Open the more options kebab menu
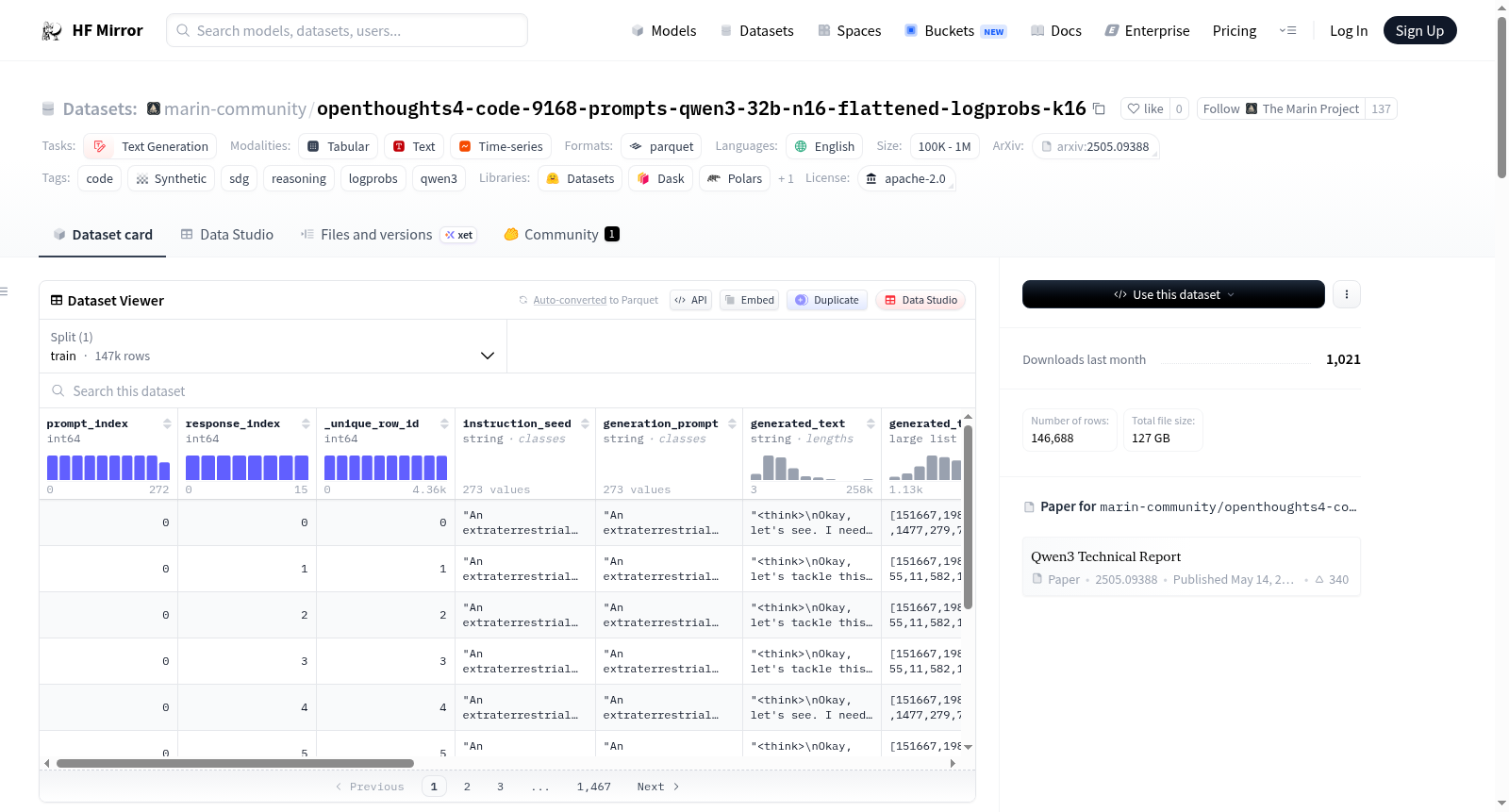 tap(1347, 294)
